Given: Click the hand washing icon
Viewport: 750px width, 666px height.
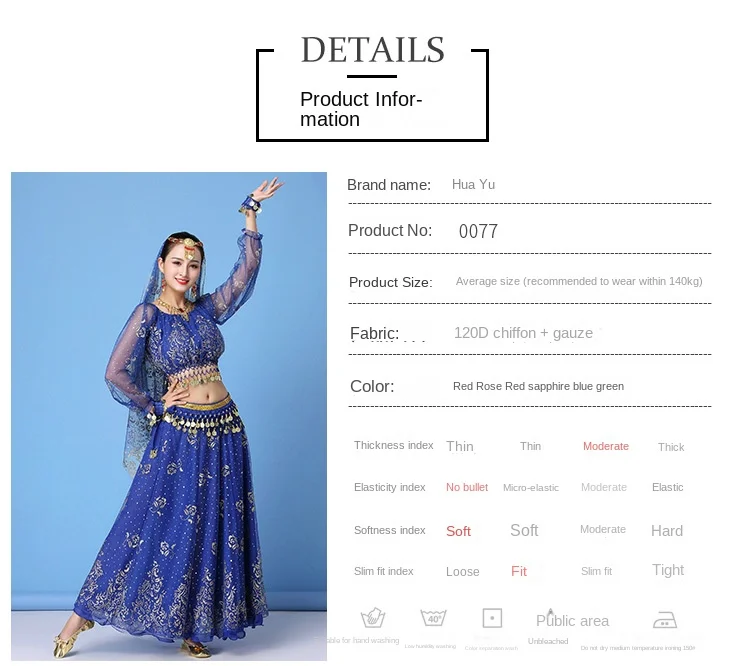Looking at the screenshot, I should 373,618.
